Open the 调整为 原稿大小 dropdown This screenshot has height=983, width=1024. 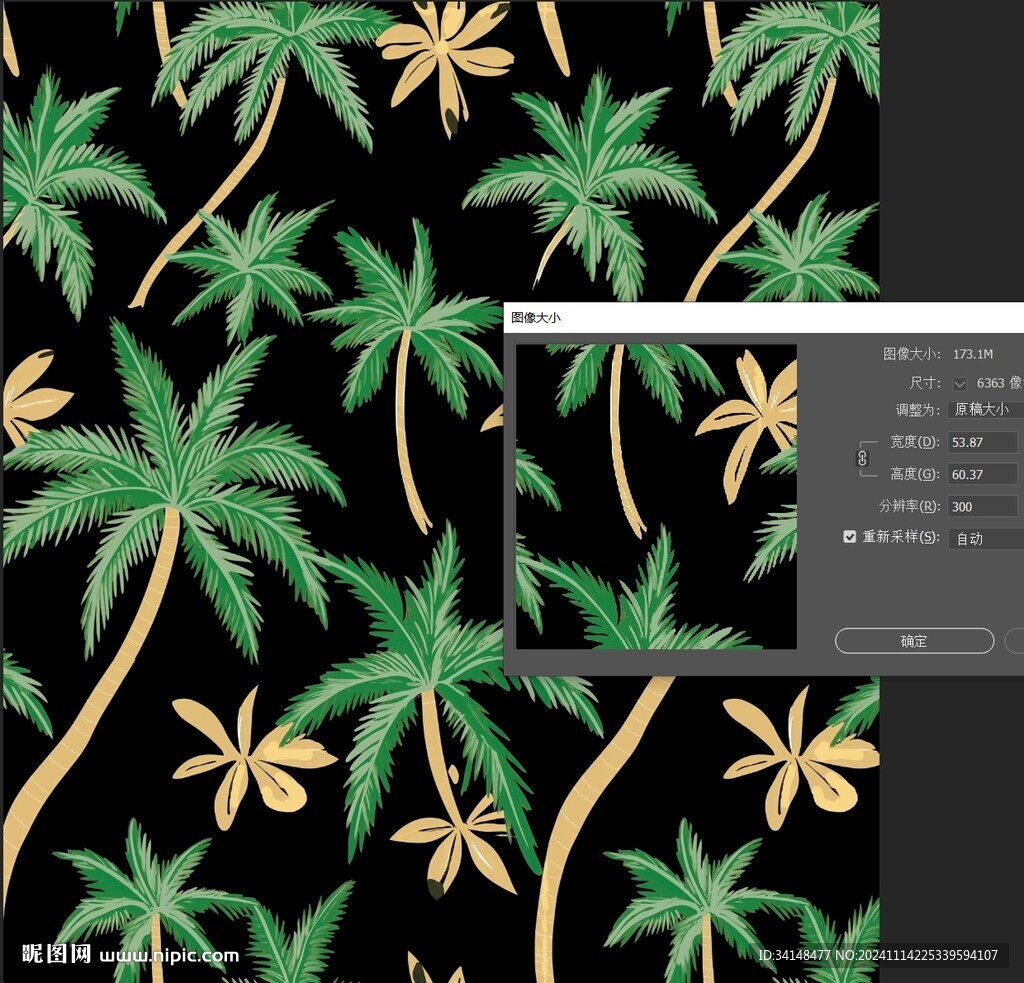(985, 409)
